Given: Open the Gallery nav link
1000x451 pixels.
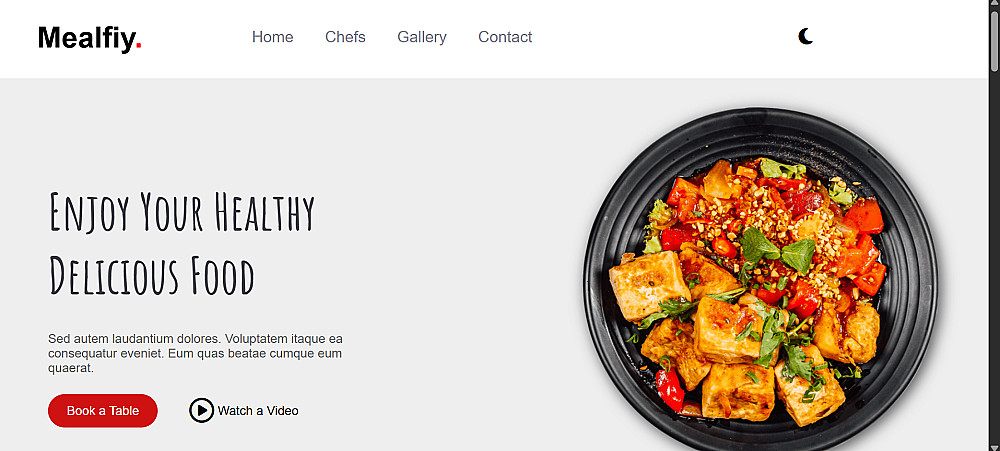Looking at the screenshot, I should pos(422,37).
